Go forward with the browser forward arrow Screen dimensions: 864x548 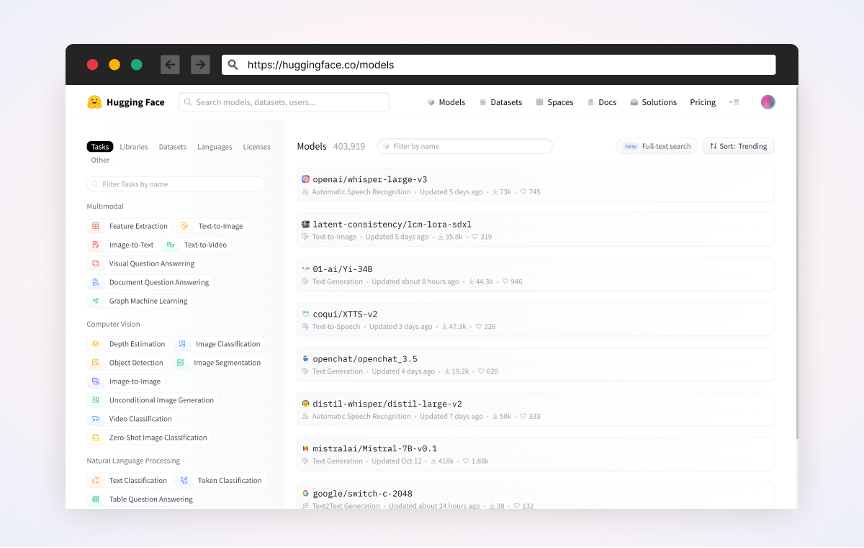pos(201,64)
